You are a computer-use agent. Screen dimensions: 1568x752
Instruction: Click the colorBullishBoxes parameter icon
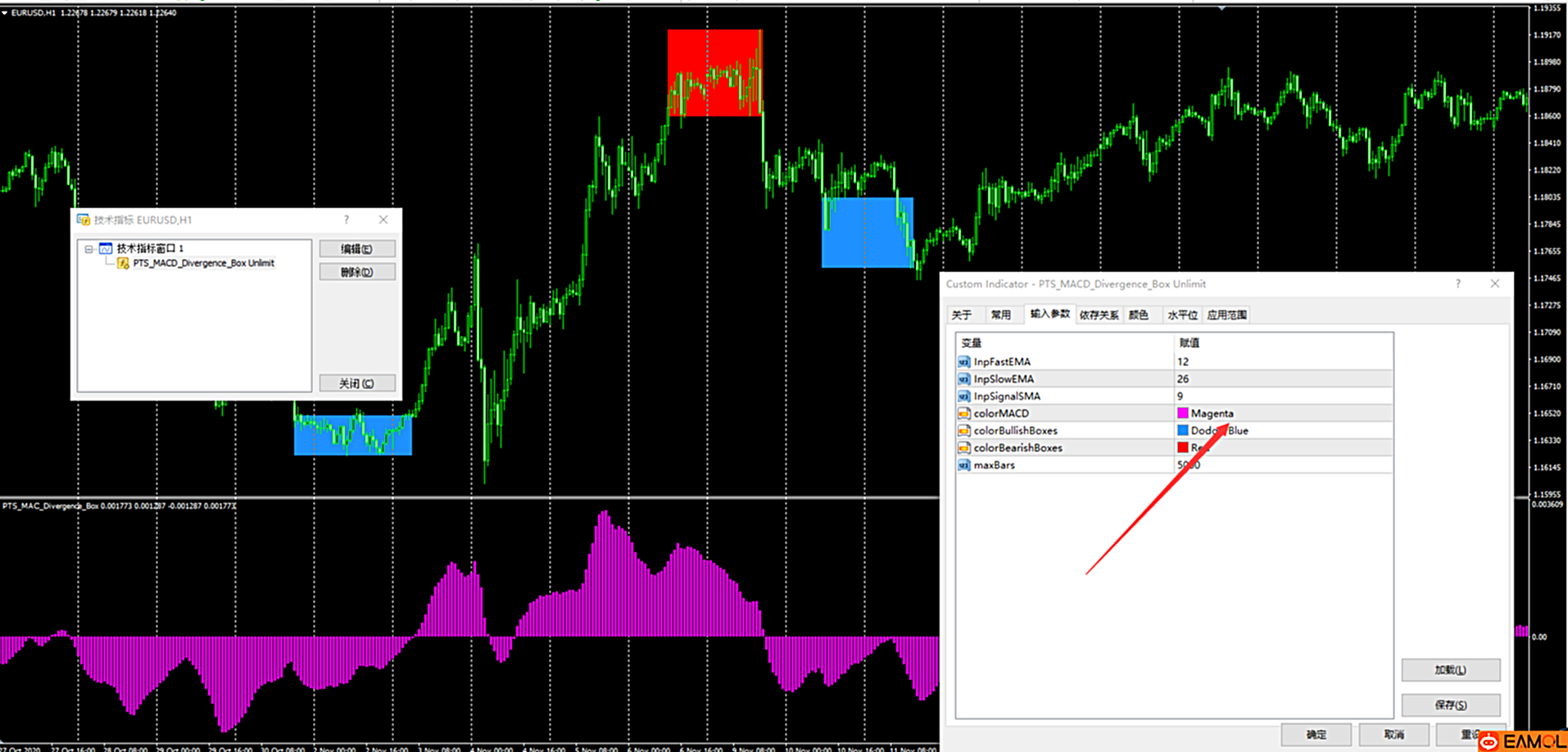963,431
